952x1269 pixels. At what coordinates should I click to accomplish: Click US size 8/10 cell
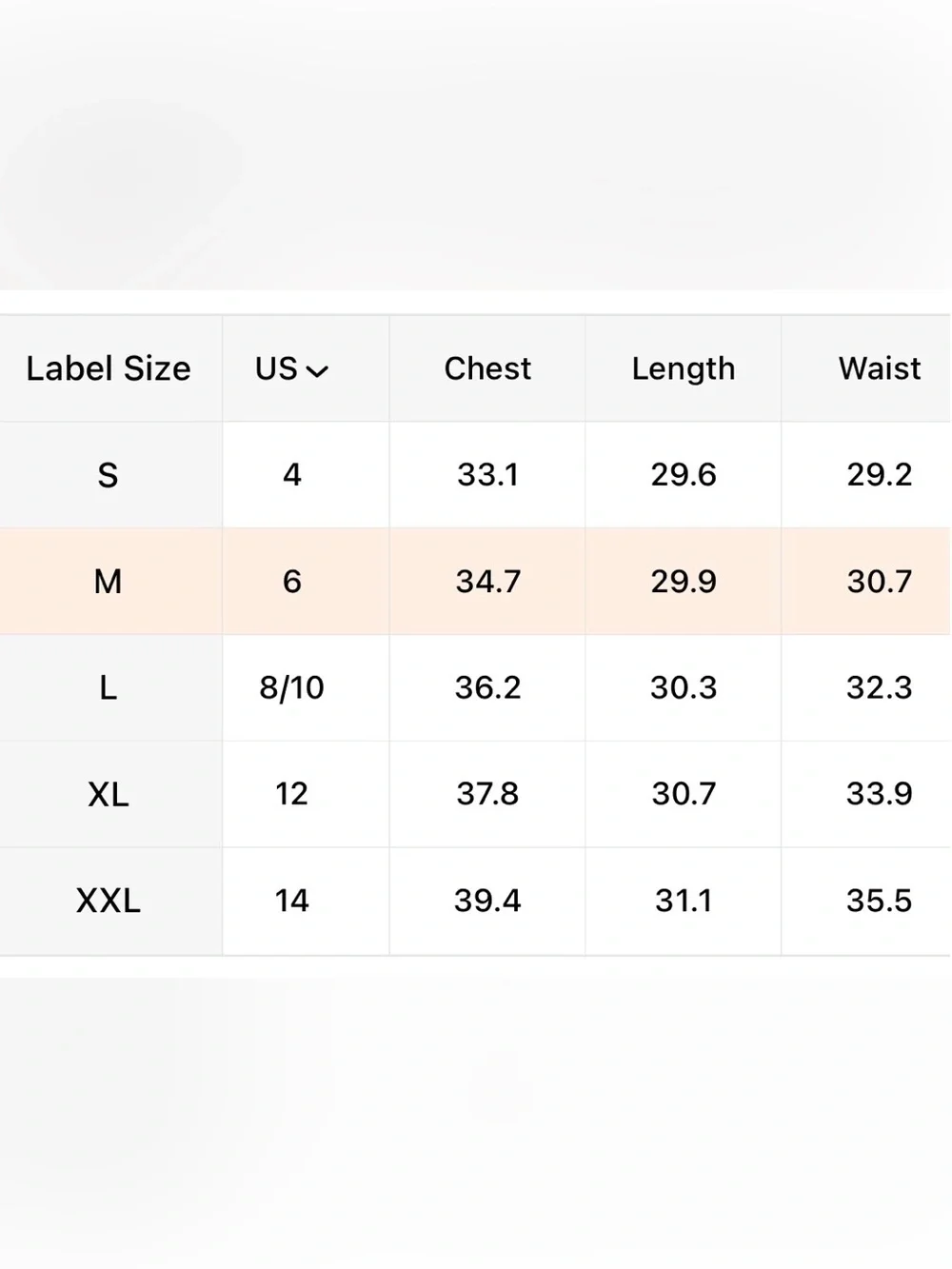pos(292,687)
